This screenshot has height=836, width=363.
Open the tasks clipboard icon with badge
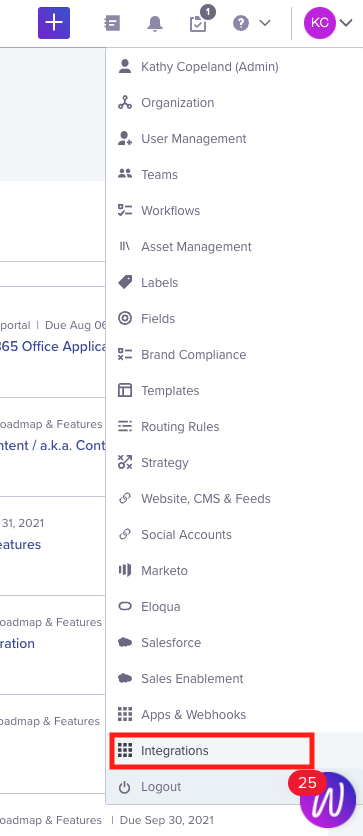point(199,22)
